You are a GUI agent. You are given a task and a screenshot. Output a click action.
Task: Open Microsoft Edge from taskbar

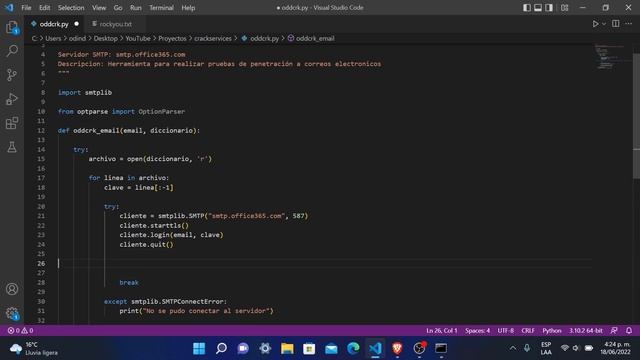point(353,348)
